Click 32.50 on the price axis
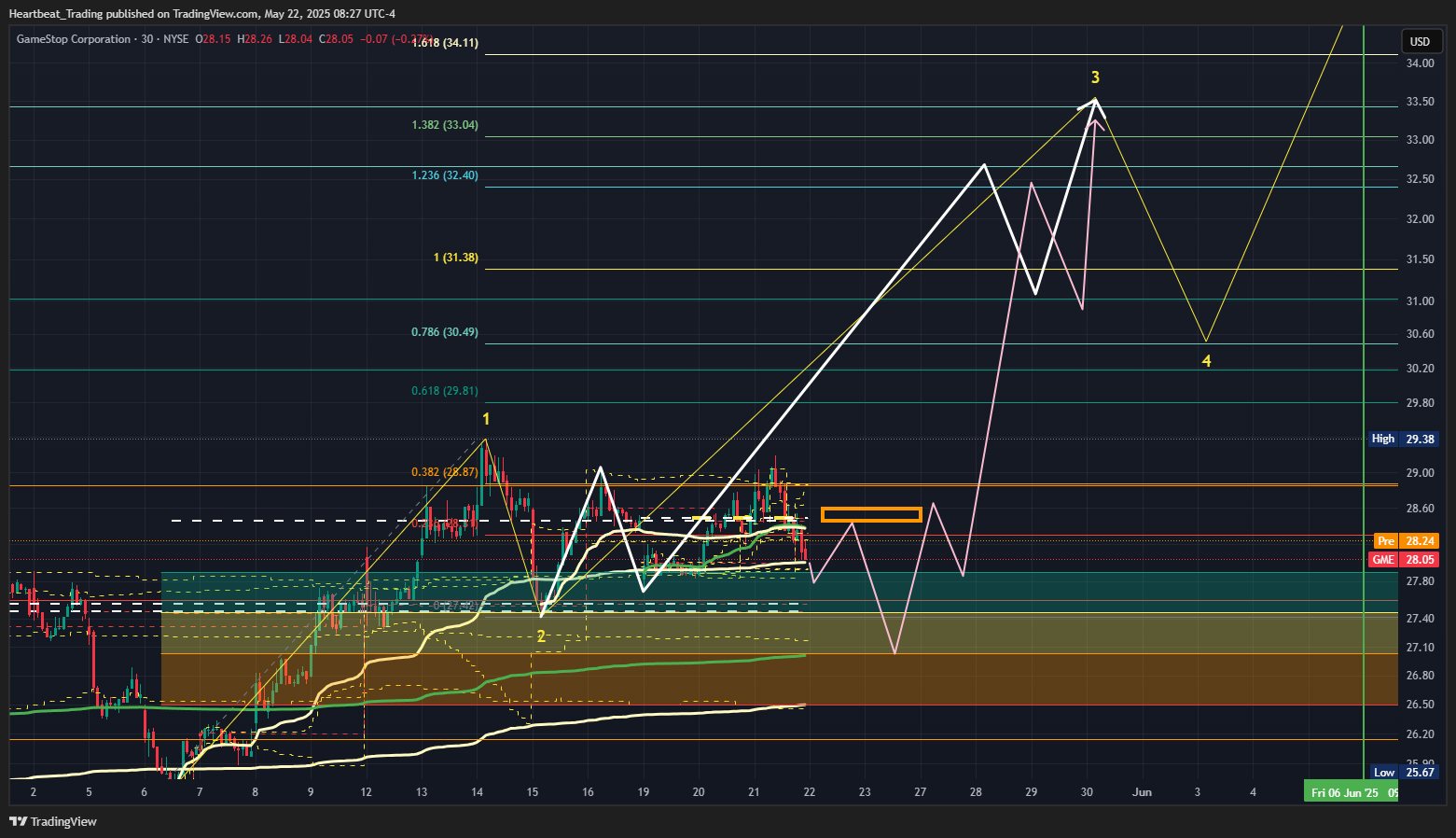The width and height of the screenshot is (1456, 838). coord(1421,179)
